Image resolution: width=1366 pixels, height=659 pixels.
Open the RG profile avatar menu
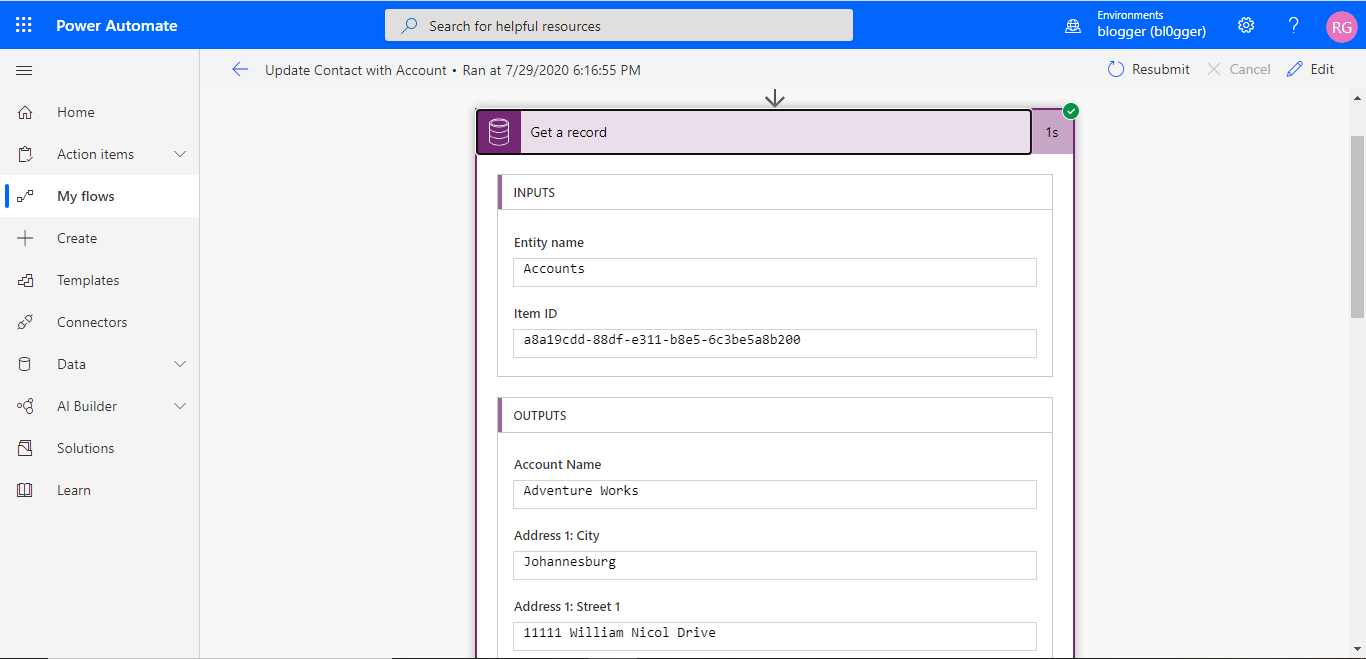point(1341,27)
